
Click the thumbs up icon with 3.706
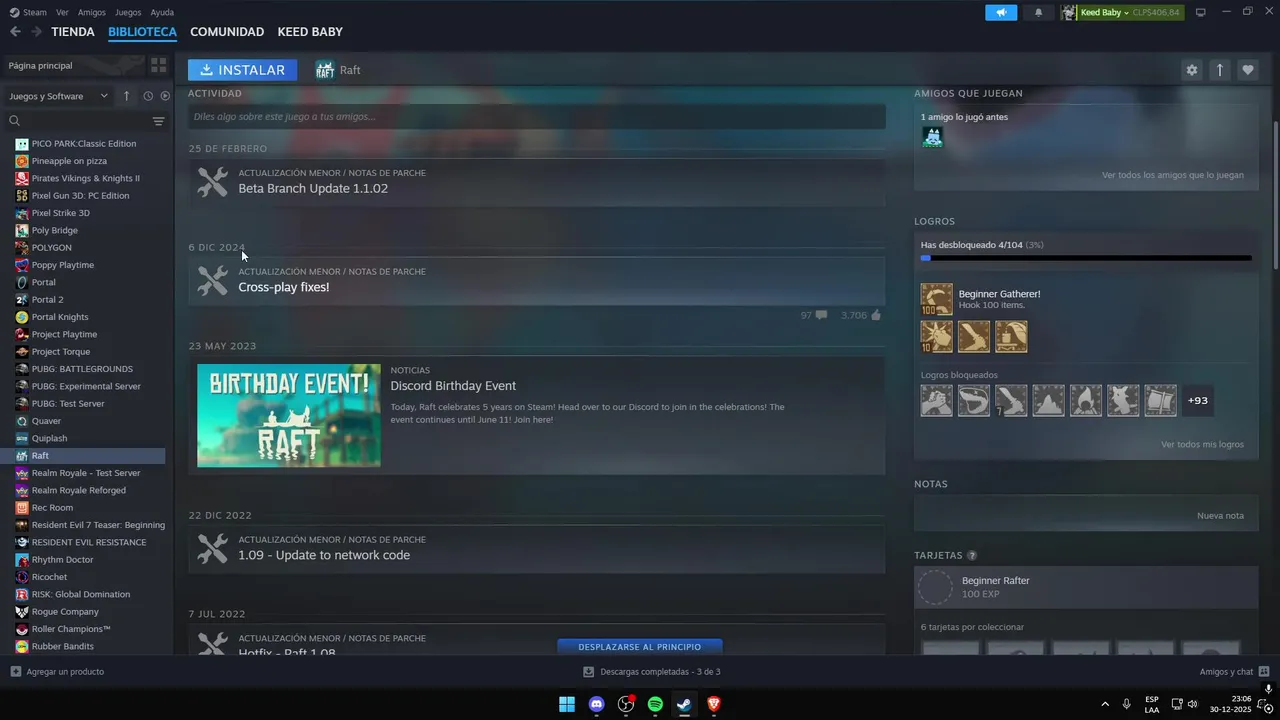(x=876, y=315)
